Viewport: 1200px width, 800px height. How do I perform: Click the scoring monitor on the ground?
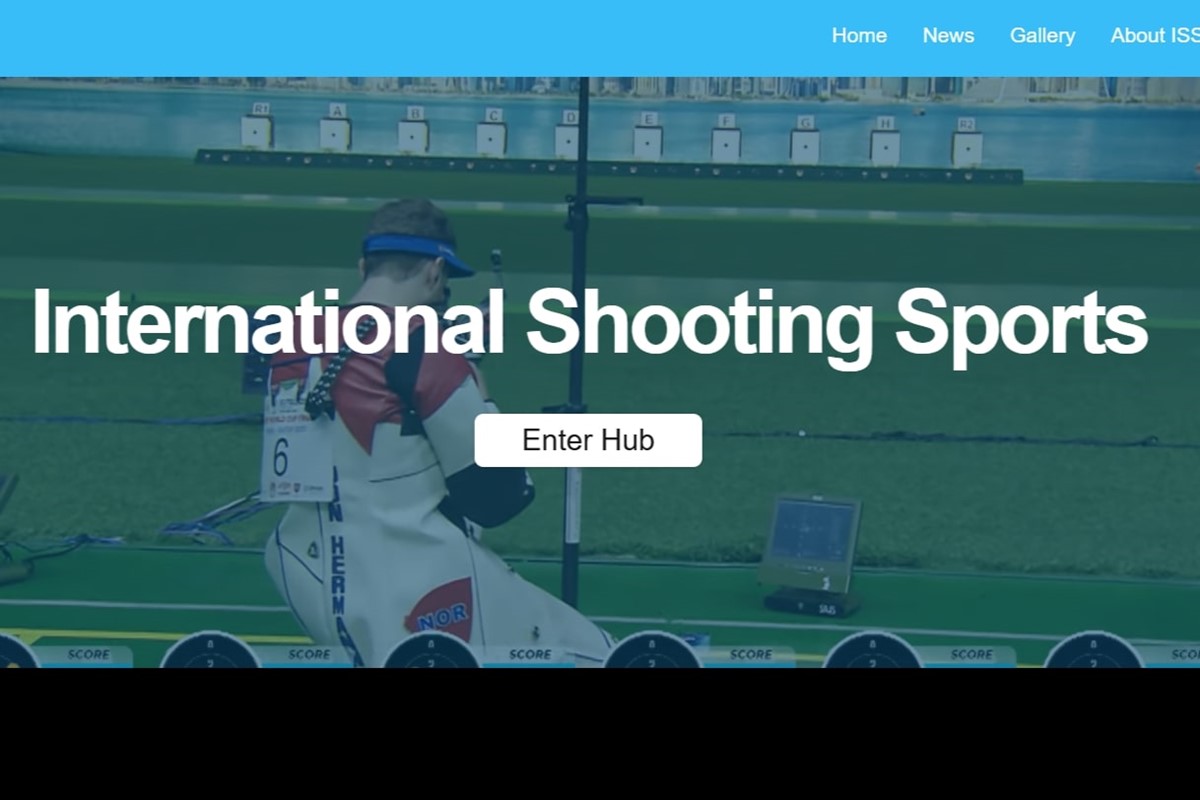(x=810, y=543)
